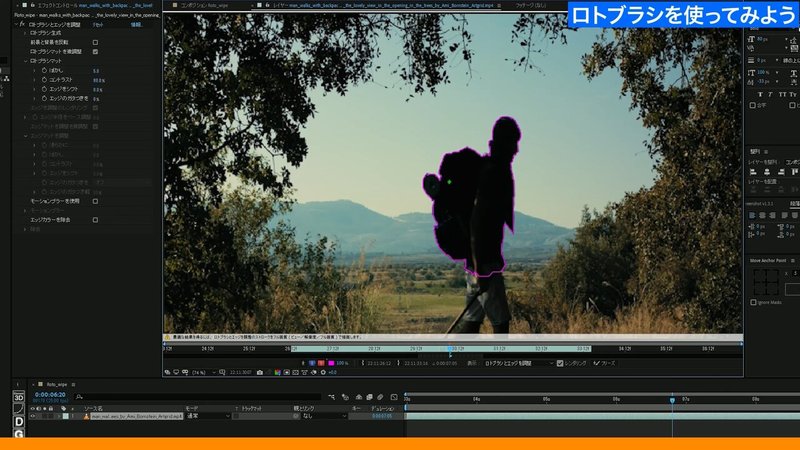This screenshot has height=450, width=800.
Task: Hide the video layer with its eye icon
Action: coord(33,416)
